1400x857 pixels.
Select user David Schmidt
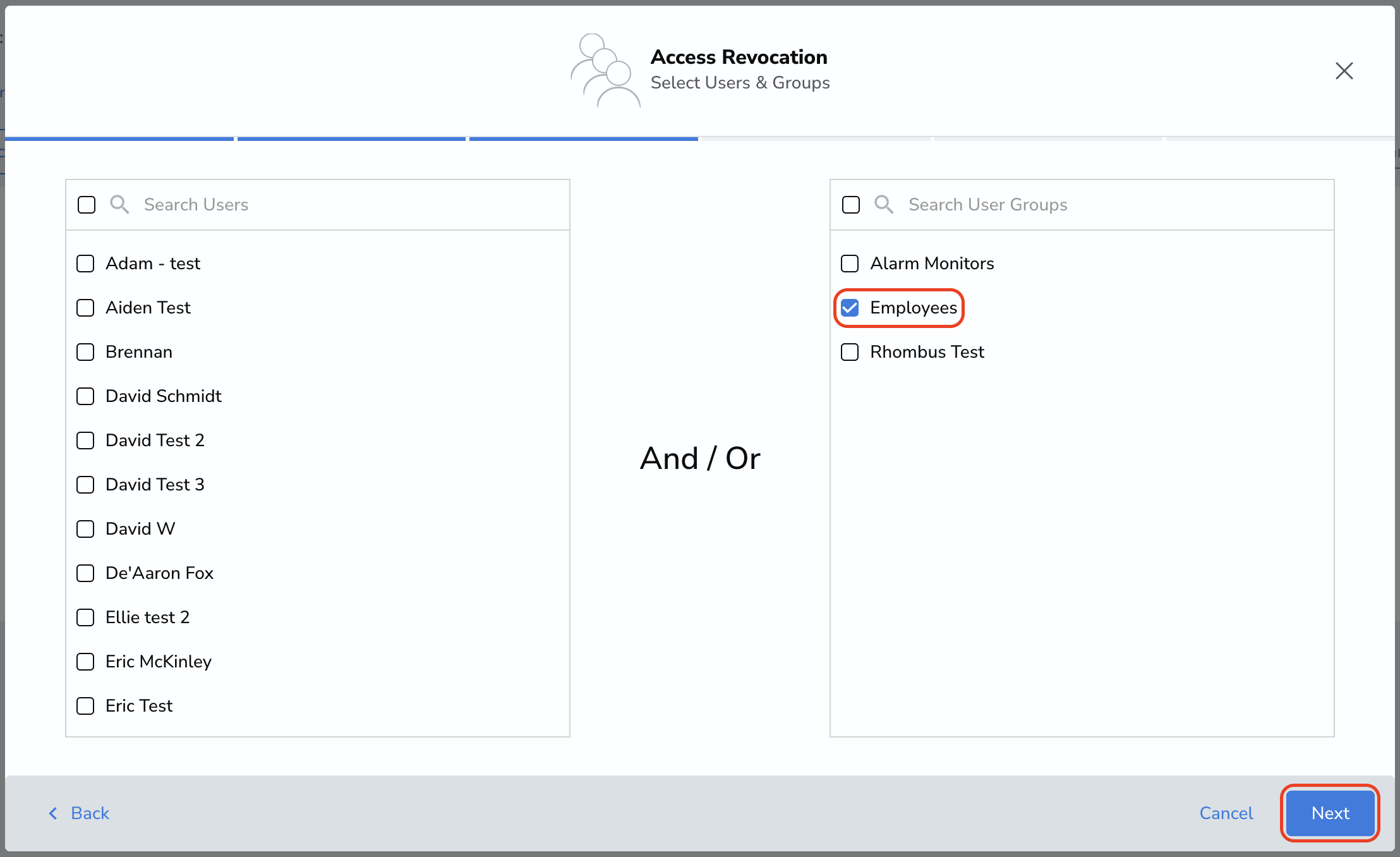[85, 396]
